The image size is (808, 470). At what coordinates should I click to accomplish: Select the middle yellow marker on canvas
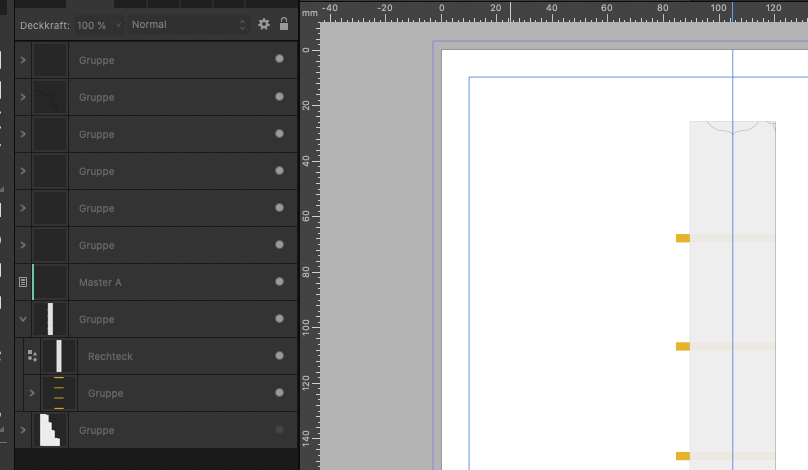pos(683,346)
